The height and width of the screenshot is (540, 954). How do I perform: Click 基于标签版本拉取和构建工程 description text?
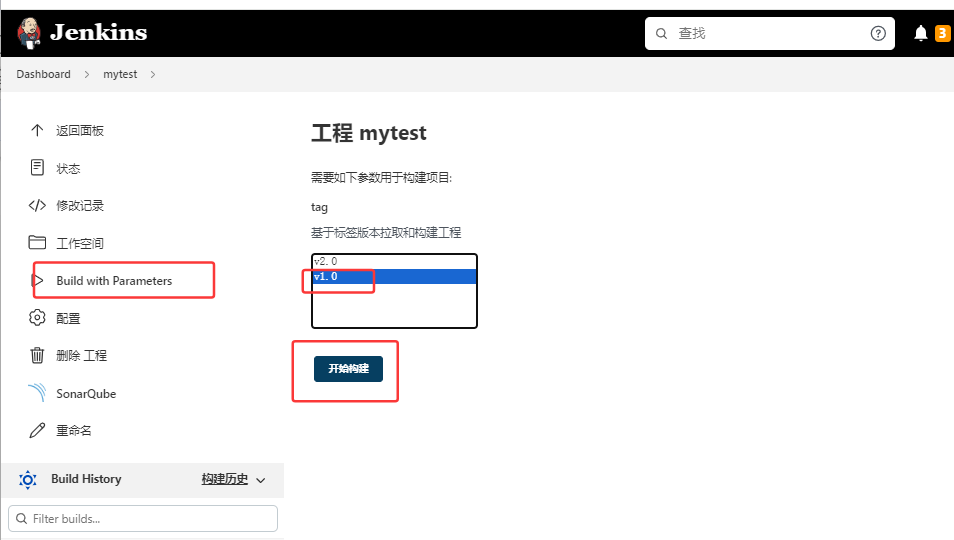pyautogui.click(x=386, y=232)
